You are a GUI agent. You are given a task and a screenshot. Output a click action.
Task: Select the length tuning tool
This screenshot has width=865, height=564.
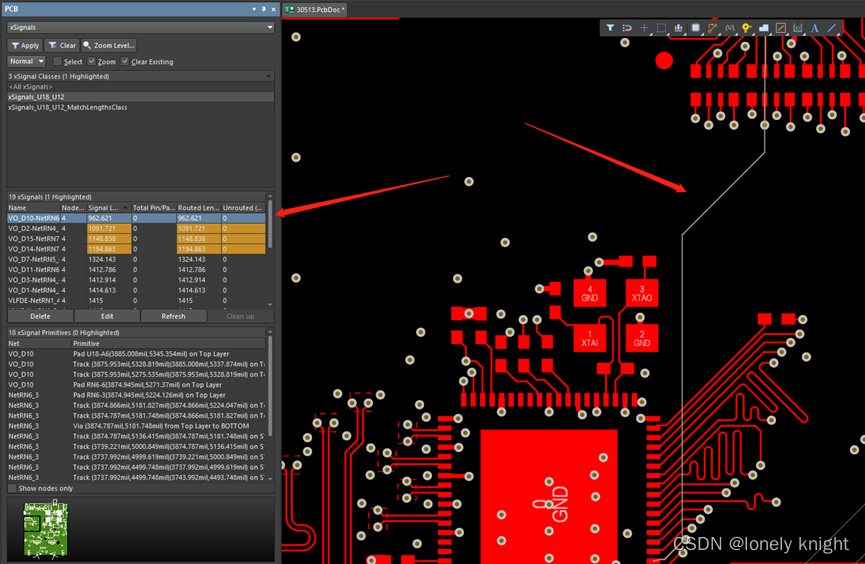pyautogui.click(x=730, y=28)
